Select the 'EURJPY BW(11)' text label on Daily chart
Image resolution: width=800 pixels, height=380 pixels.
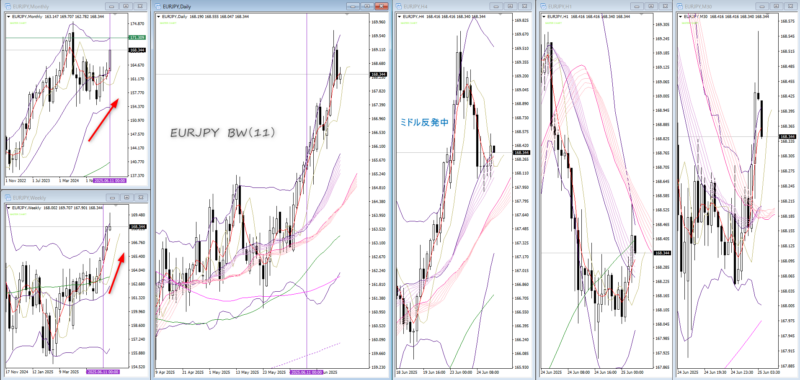[222, 133]
